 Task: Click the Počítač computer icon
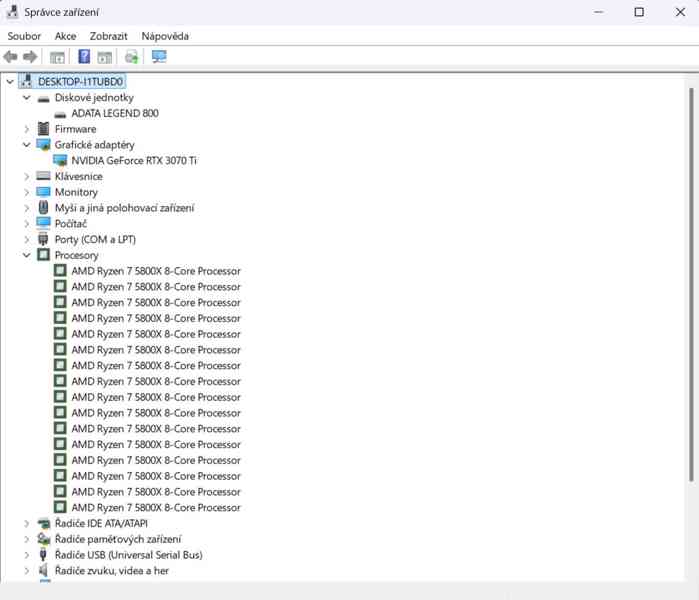[43, 223]
